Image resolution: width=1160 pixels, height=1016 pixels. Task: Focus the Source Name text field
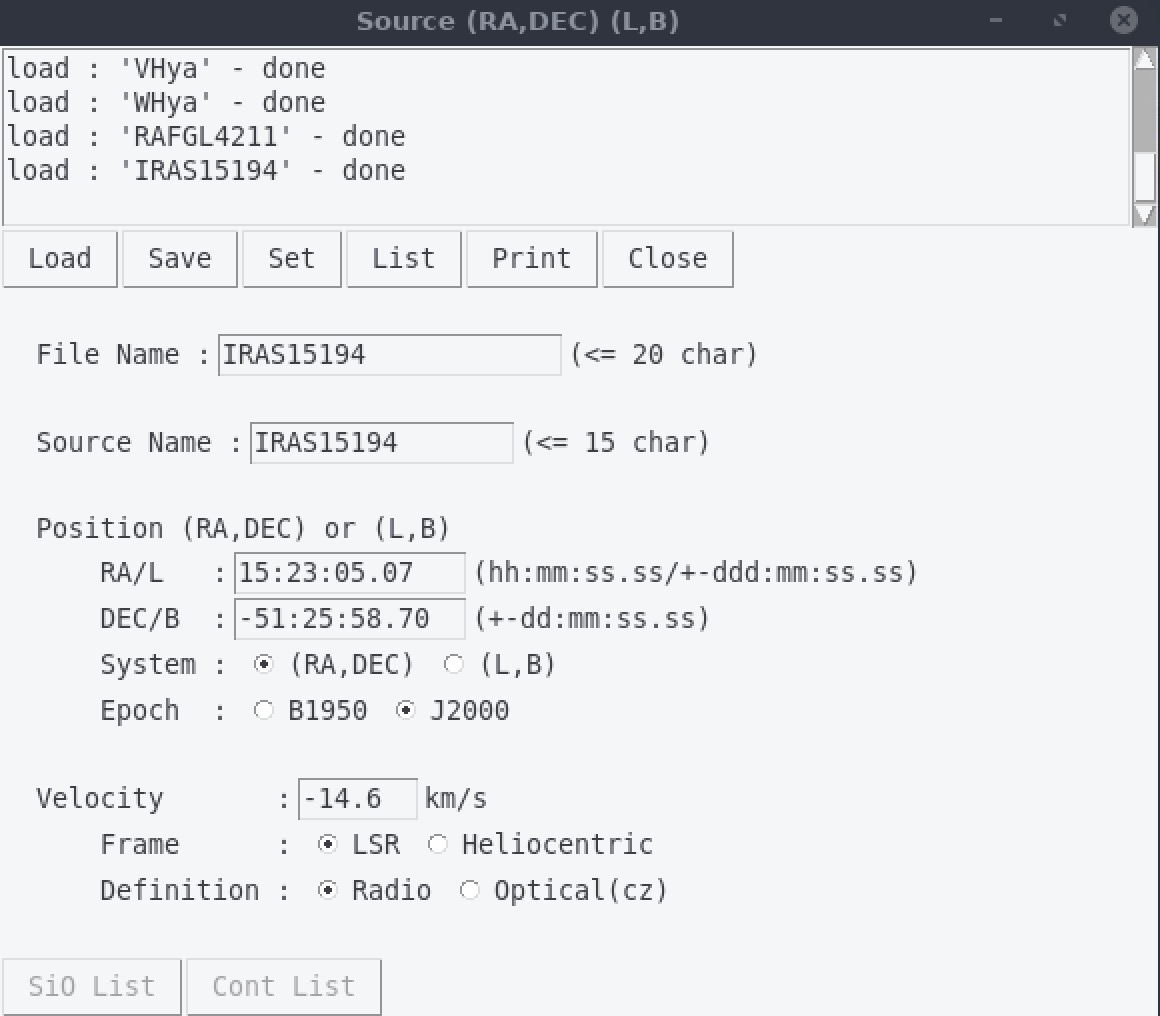tap(381, 443)
